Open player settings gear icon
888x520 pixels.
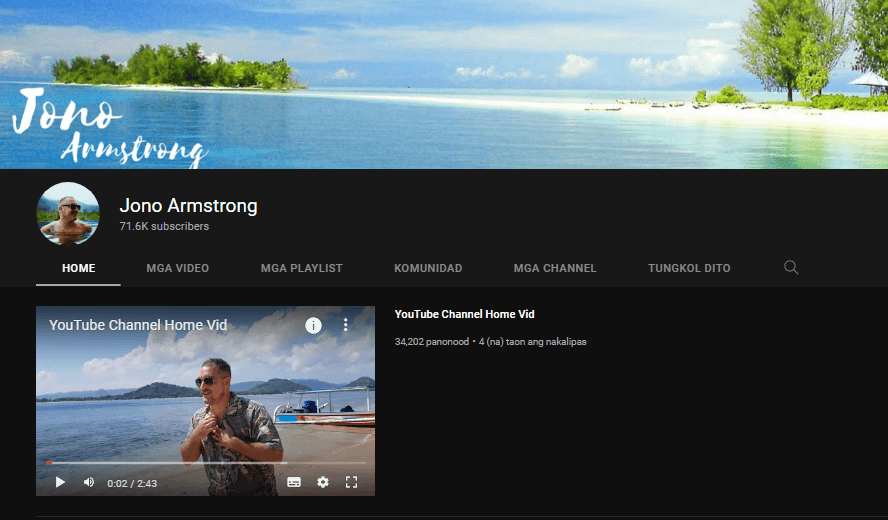(x=323, y=482)
